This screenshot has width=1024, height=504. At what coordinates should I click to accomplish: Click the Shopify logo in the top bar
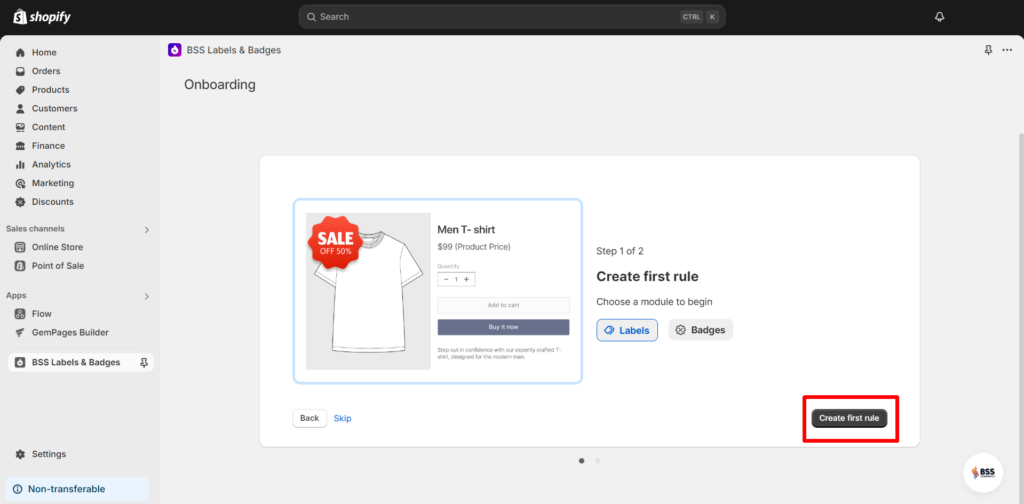pyautogui.click(x=42, y=17)
